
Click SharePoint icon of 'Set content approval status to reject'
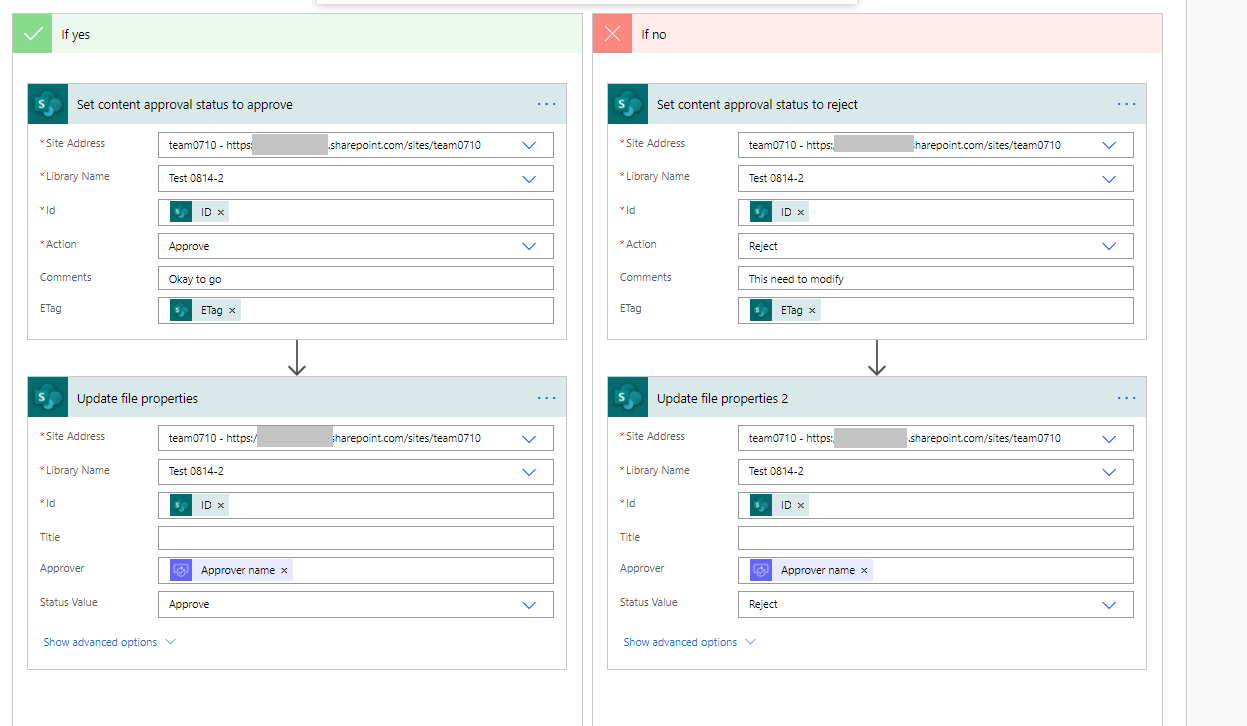click(627, 104)
